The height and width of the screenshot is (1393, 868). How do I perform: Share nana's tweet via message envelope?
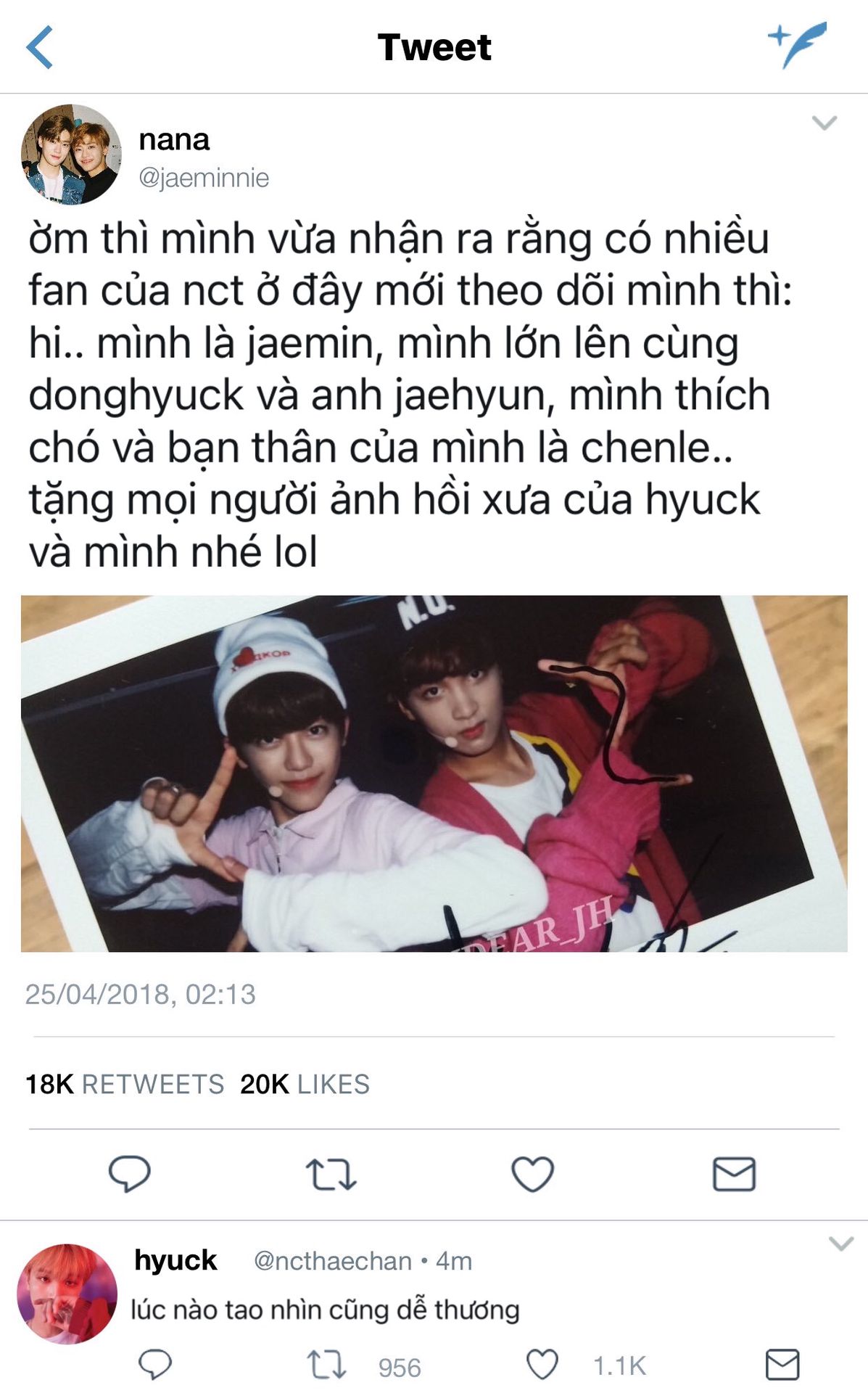click(x=734, y=1174)
